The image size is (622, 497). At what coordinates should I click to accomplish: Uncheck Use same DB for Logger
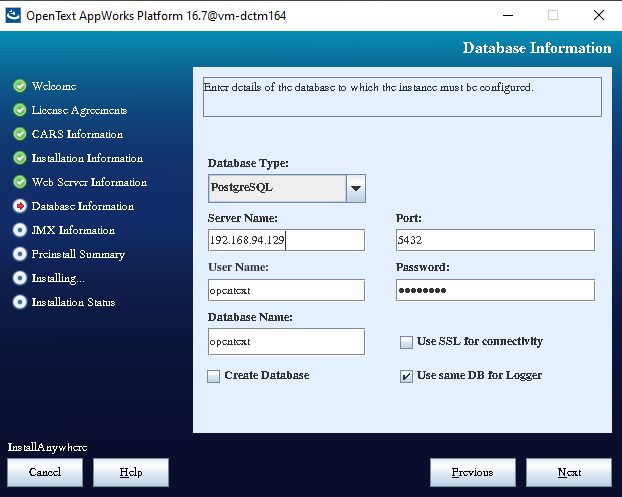tap(406, 376)
